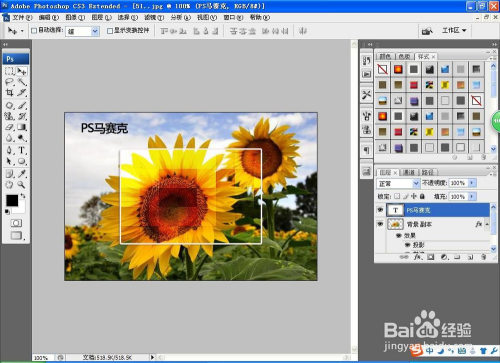Click the zoom percentage field in status bar
Image resolution: width=500 pixels, height=363 pixels.
pos(42,357)
